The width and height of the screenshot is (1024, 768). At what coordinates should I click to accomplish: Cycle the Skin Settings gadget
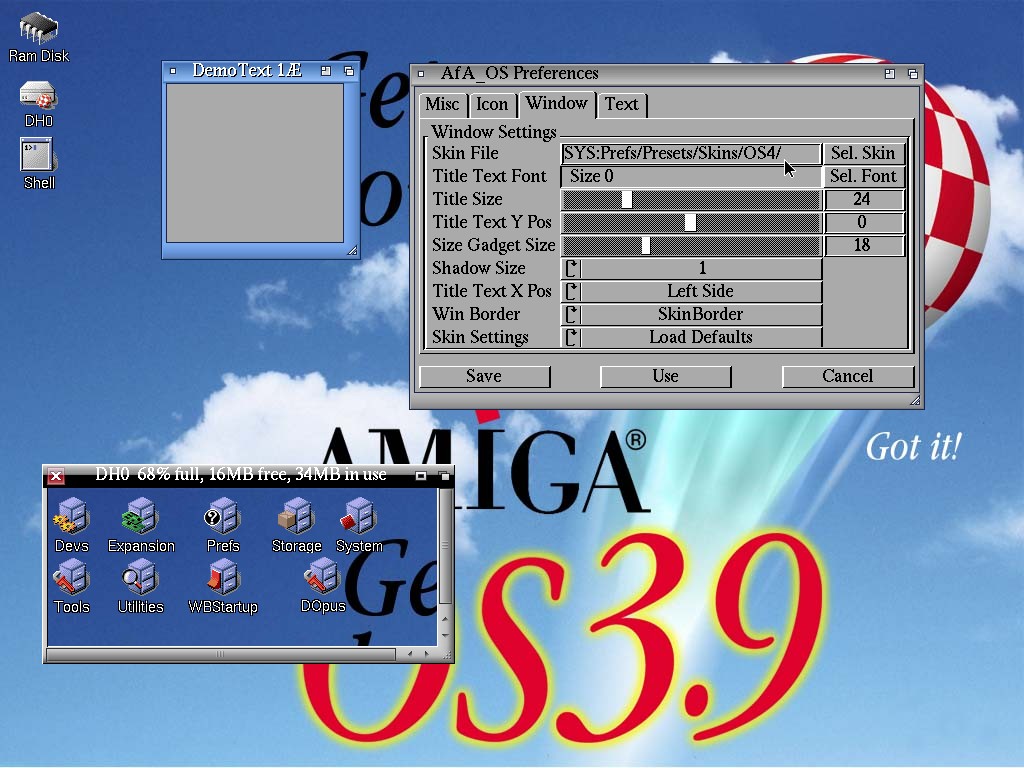[x=571, y=337]
